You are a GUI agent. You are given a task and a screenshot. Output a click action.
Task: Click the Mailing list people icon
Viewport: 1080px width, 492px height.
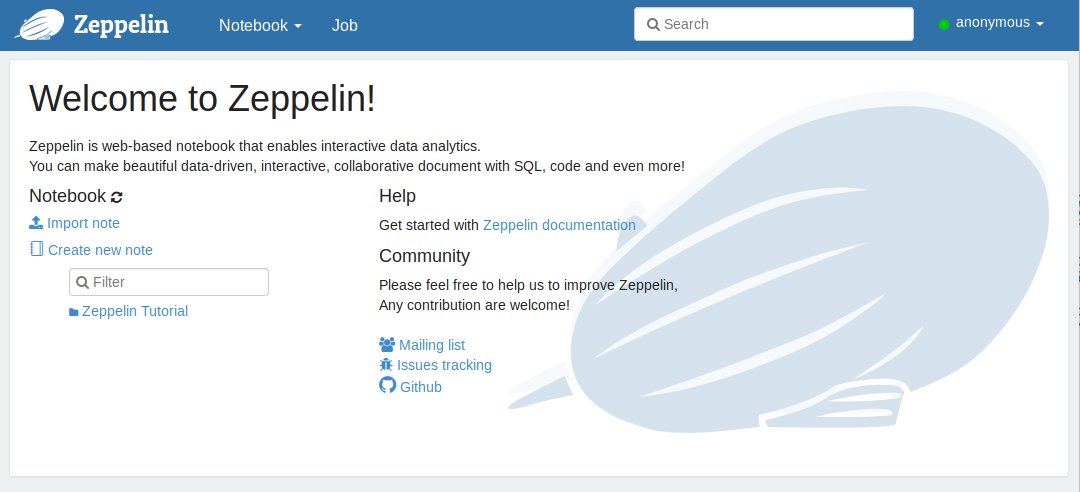pos(387,344)
